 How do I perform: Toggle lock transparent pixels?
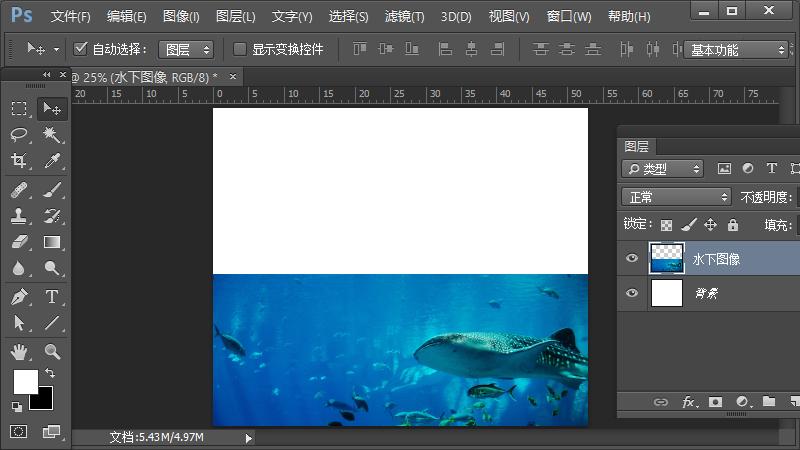point(666,225)
